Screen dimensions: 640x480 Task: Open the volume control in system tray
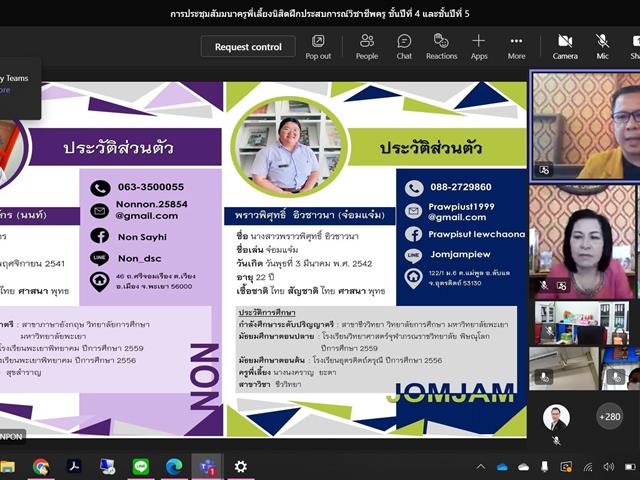point(609,467)
